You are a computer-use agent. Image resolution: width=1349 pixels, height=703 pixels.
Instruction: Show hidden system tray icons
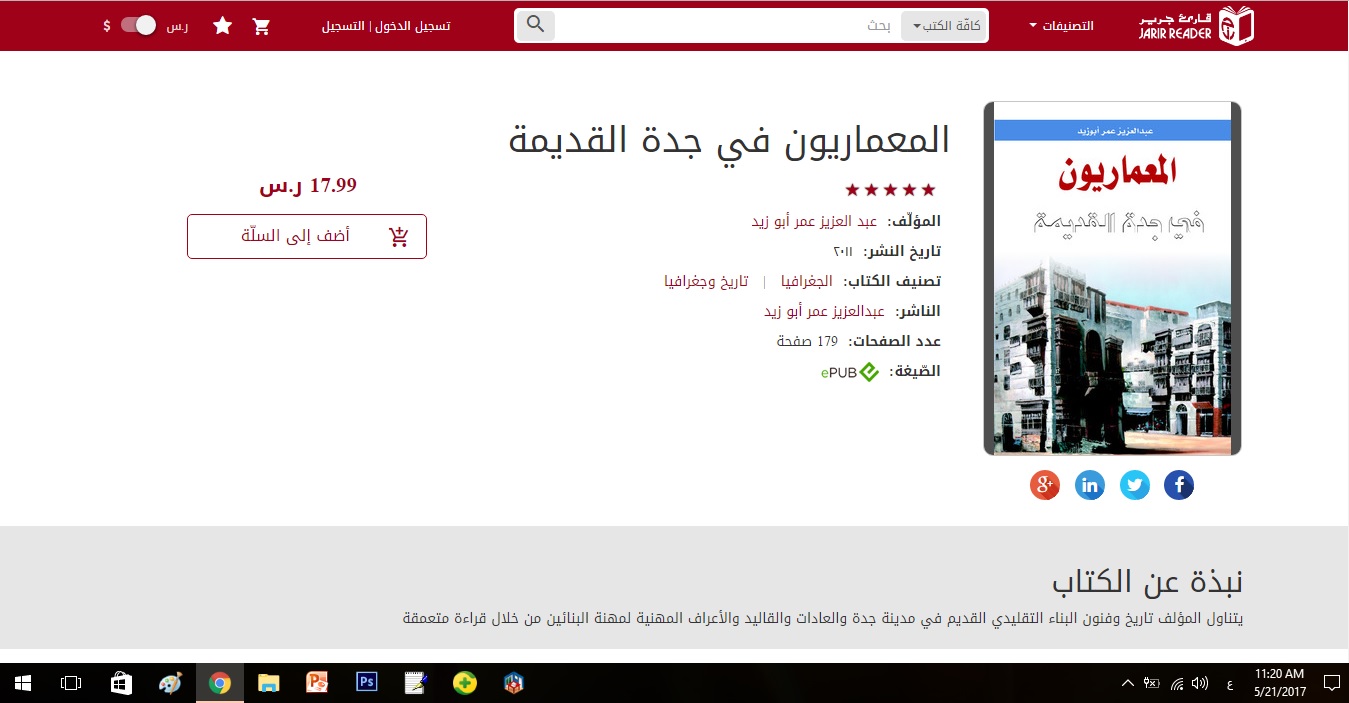pos(1128,683)
